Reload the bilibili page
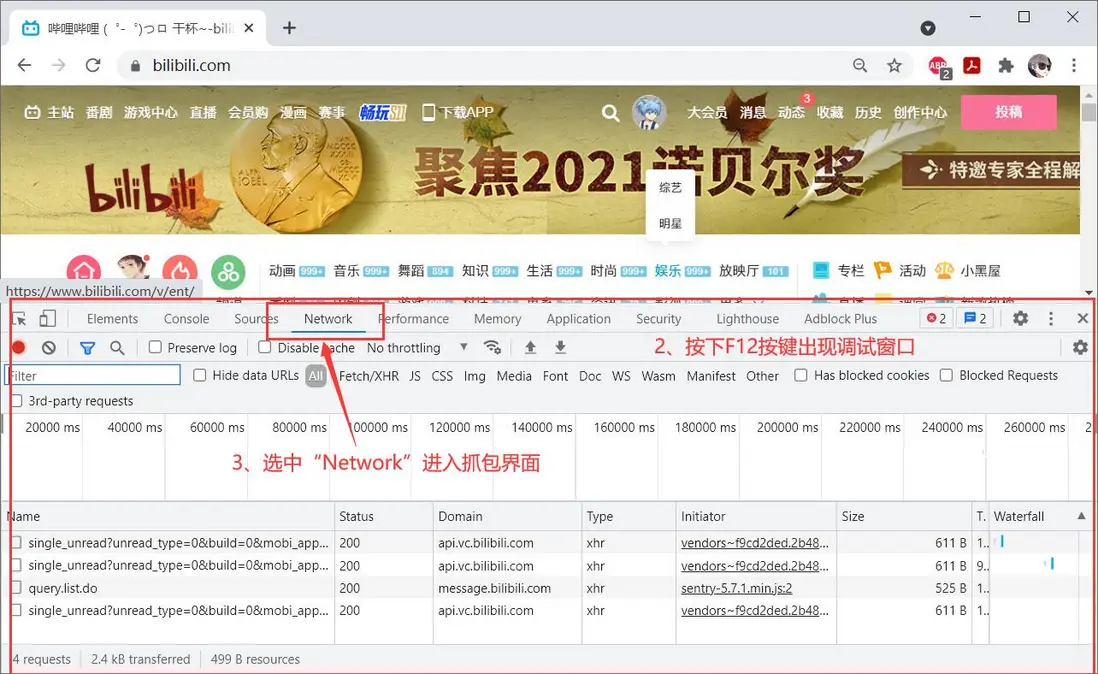 [92, 65]
